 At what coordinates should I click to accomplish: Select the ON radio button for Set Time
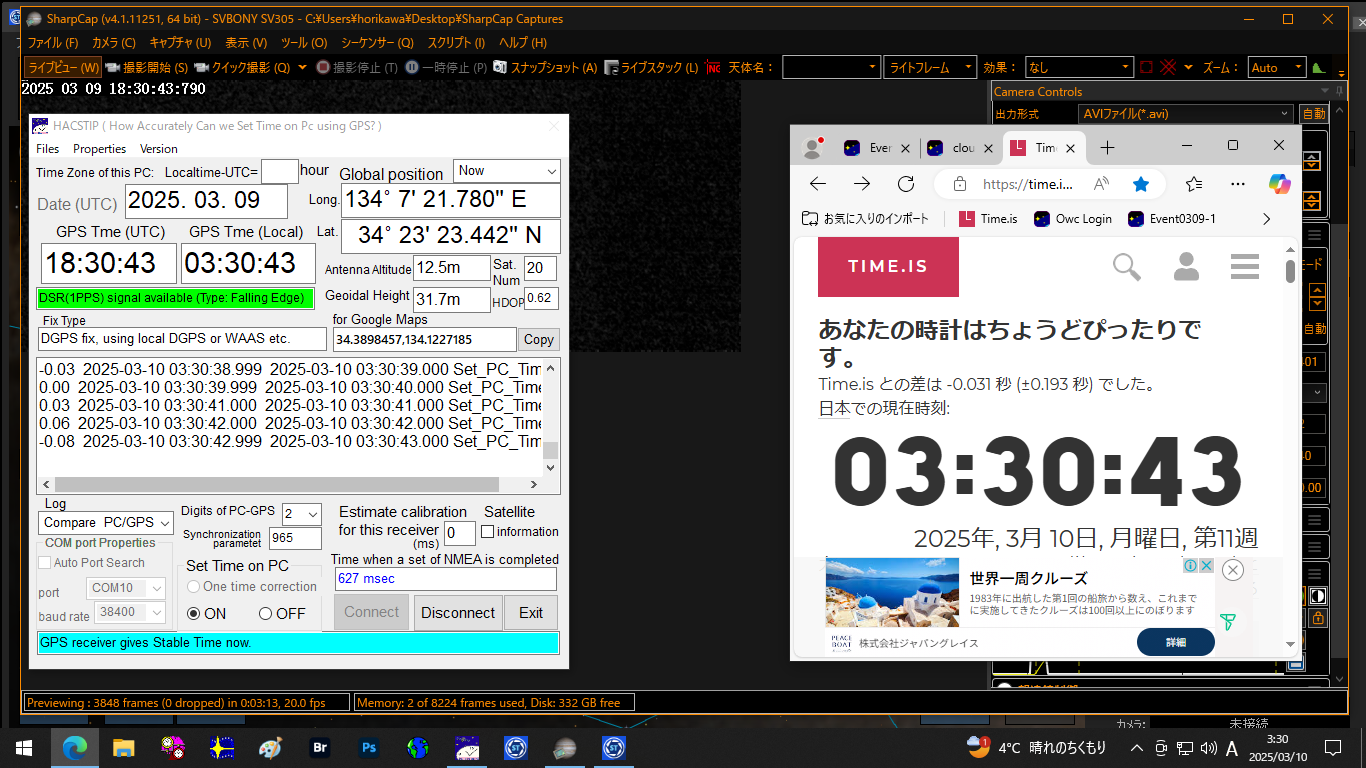194,614
